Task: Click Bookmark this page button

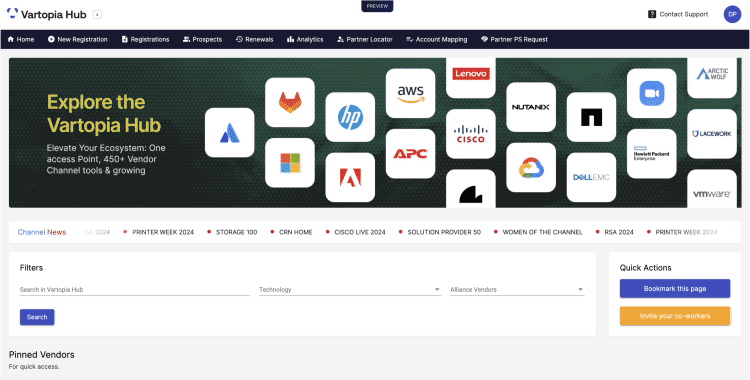Action: pyautogui.click(x=675, y=289)
